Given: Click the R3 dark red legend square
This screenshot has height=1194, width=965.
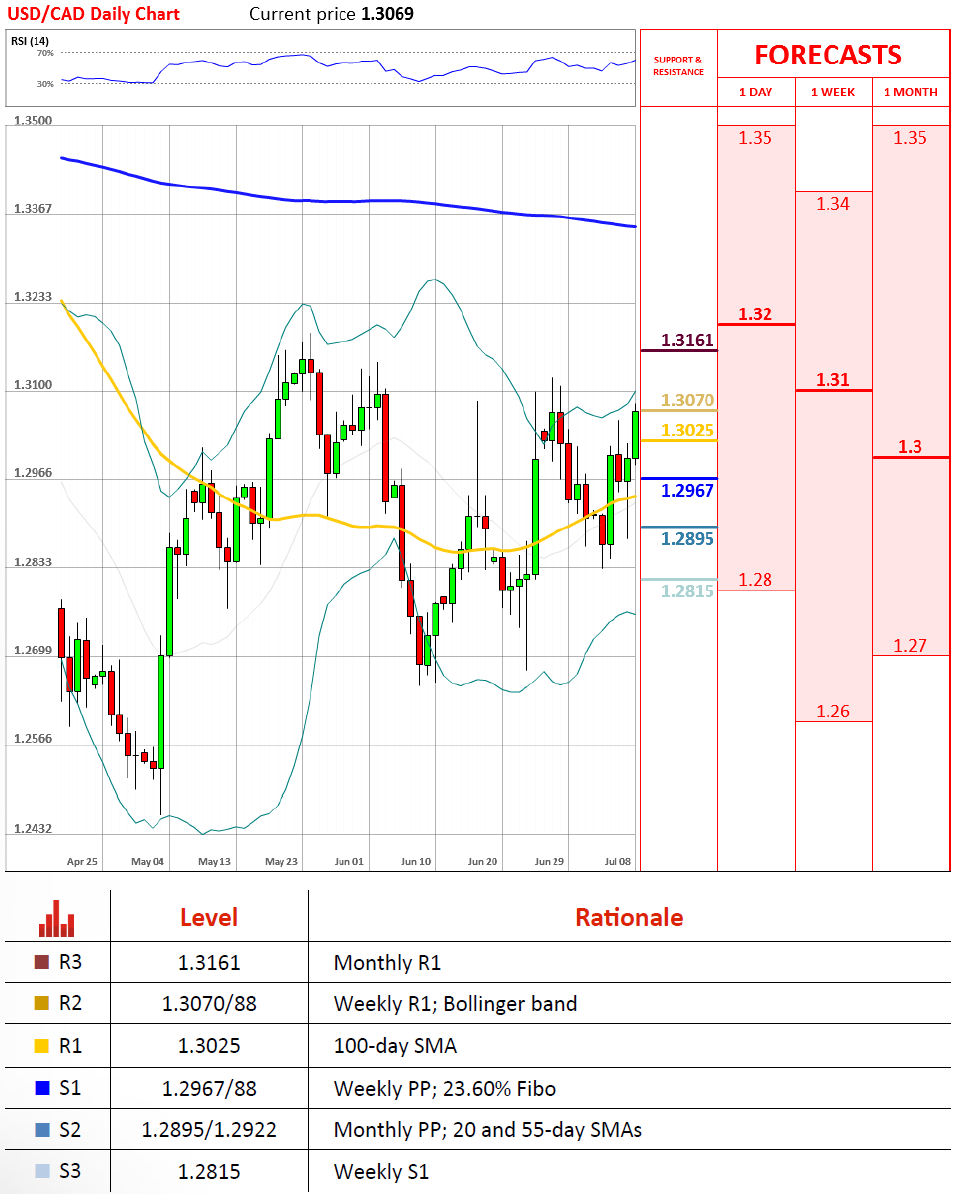Looking at the screenshot, I should click(42, 963).
